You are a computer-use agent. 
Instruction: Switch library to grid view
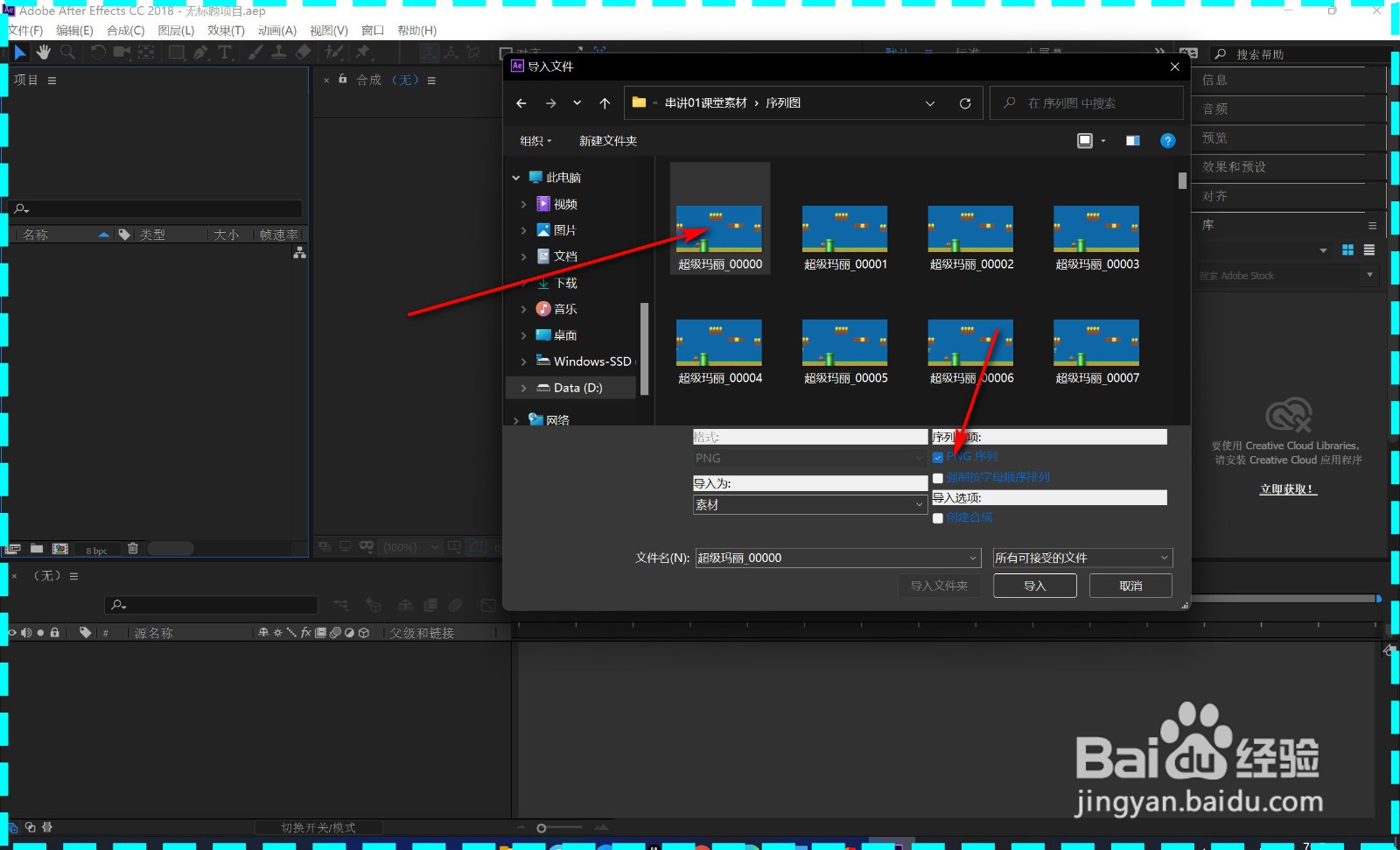pyautogui.click(x=1347, y=250)
